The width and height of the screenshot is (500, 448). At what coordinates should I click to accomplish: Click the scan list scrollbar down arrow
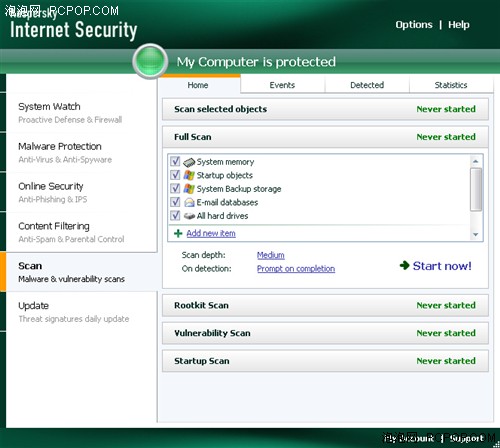[x=476, y=235]
